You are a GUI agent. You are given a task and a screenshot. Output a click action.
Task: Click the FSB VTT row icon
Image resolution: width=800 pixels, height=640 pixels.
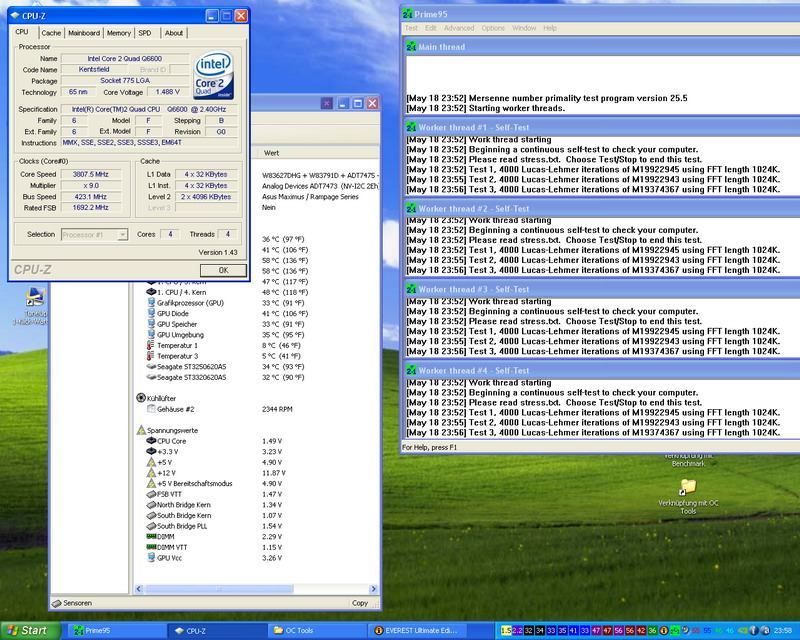[x=151, y=494]
